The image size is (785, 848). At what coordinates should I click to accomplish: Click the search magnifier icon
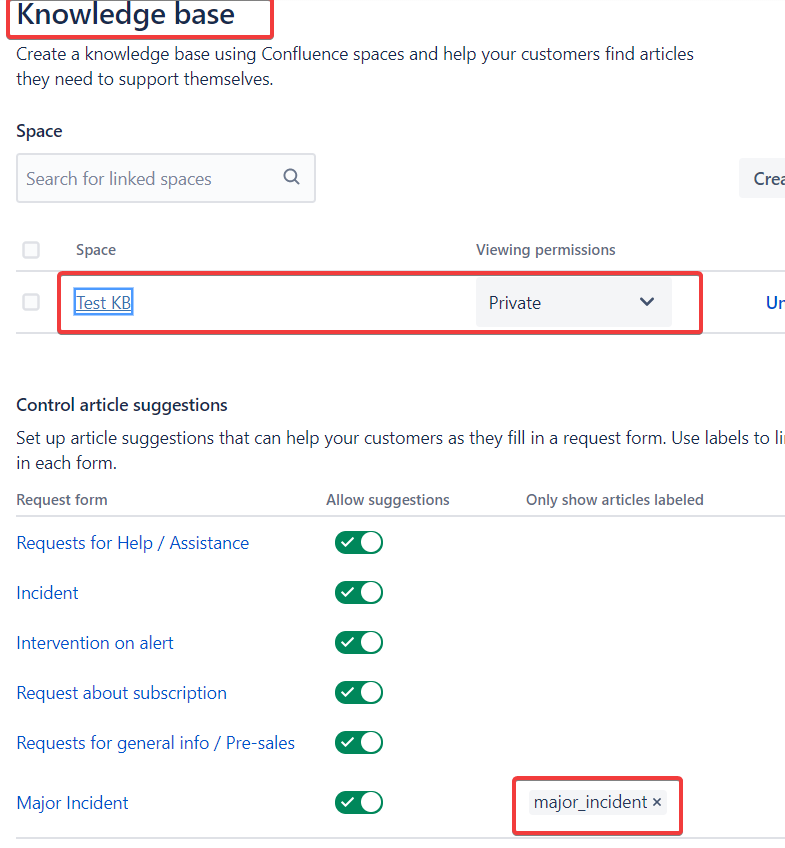point(291,177)
